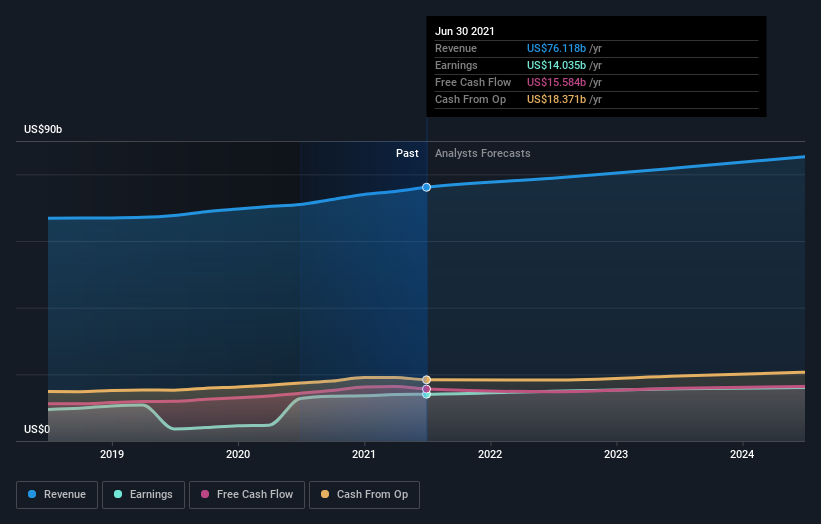Screen dimensions: 821x524
Task: Select the 2021 x-axis label
Action: tap(364, 454)
